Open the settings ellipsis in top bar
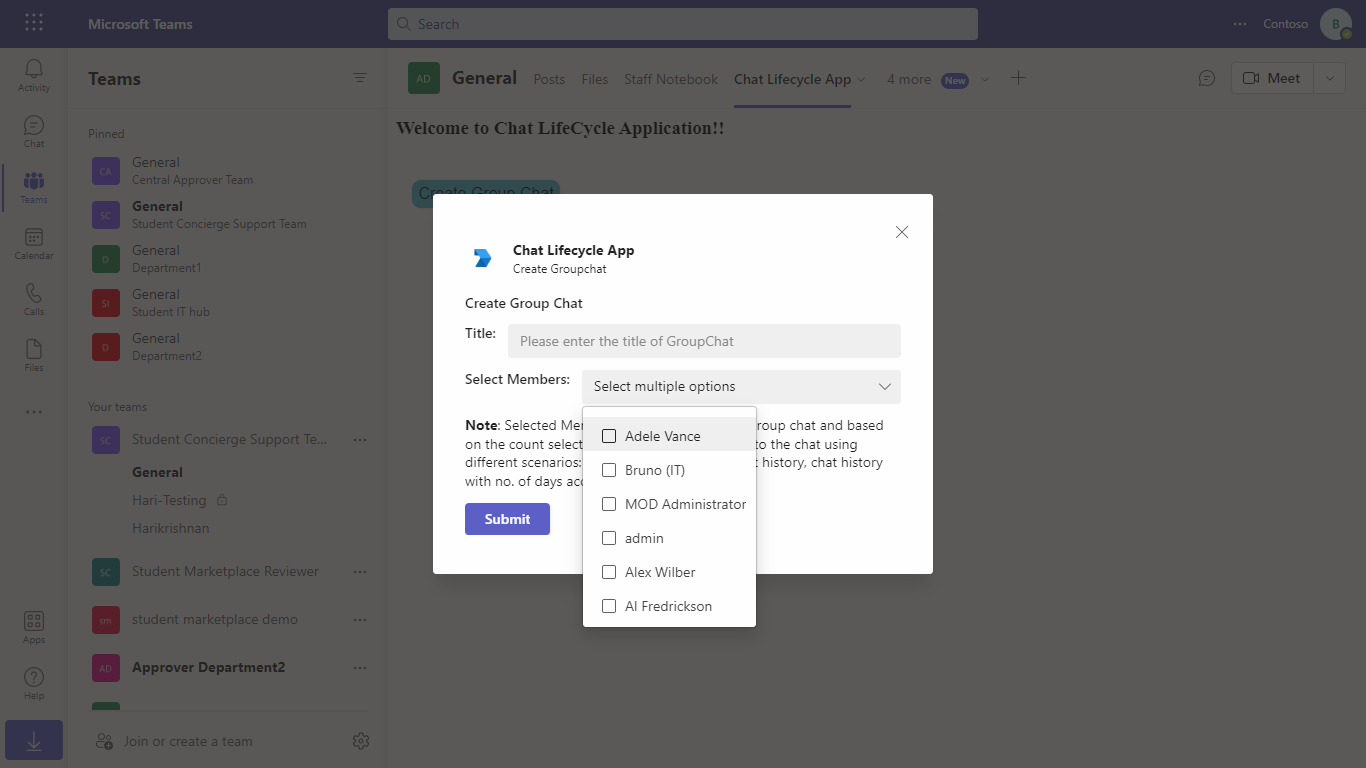This screenshot has height=768, width=1366. point(1240,24)
